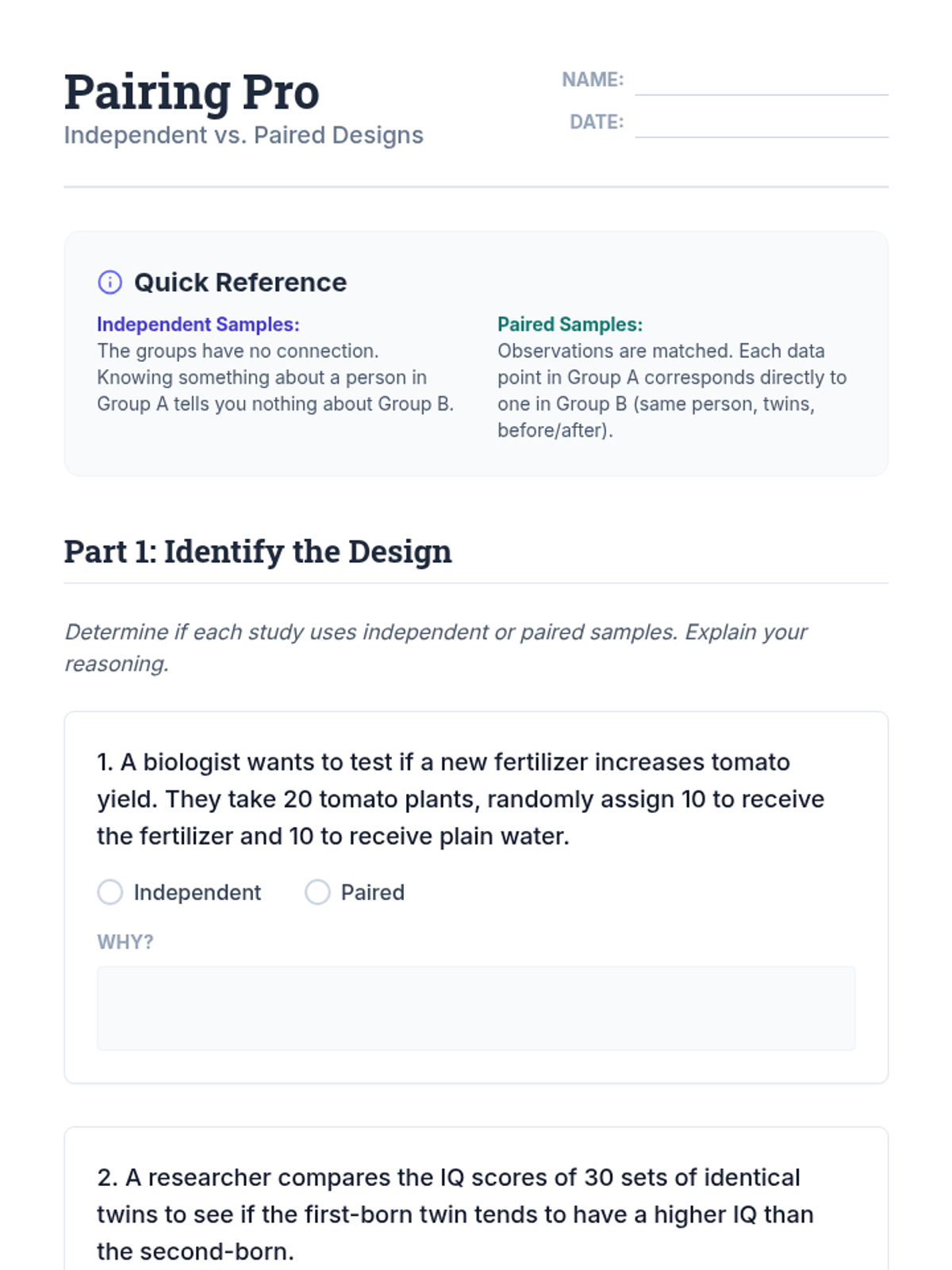Image resolution: width=952 pixels, height=1270 pixels.
Task: Focus the DATE input line
Action: (761, 124)
